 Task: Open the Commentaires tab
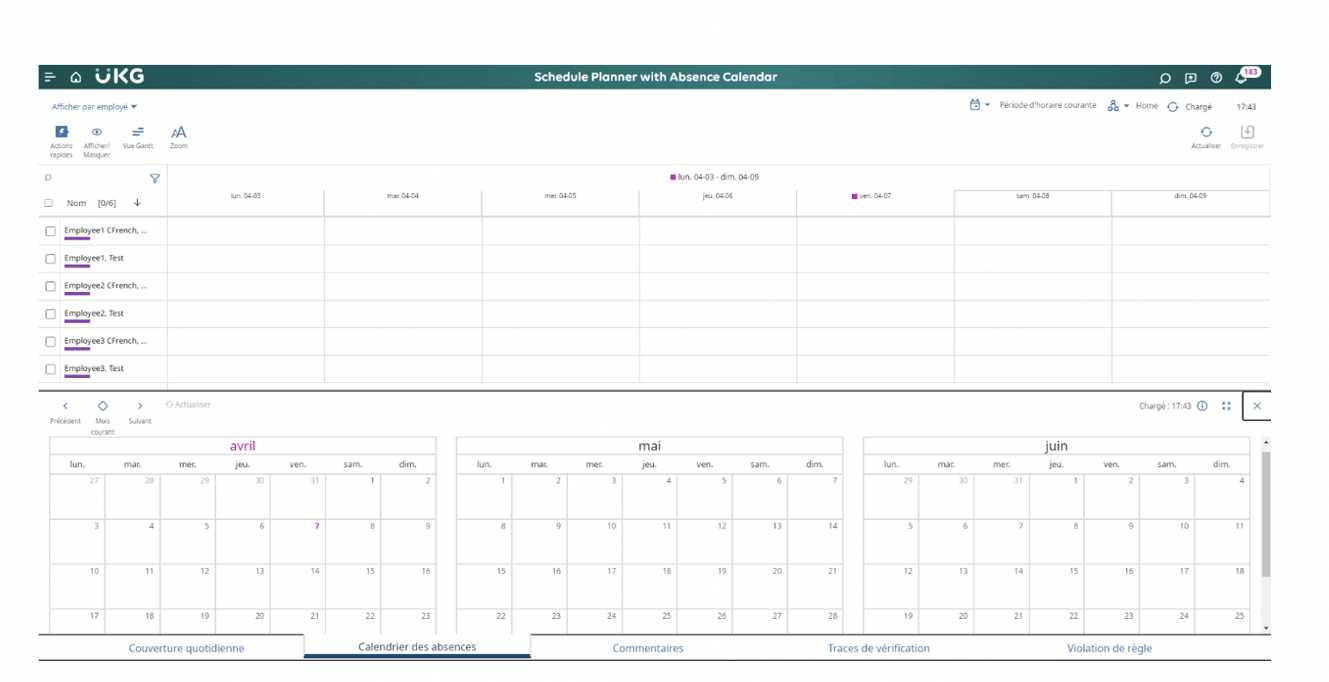pos(648,648)
